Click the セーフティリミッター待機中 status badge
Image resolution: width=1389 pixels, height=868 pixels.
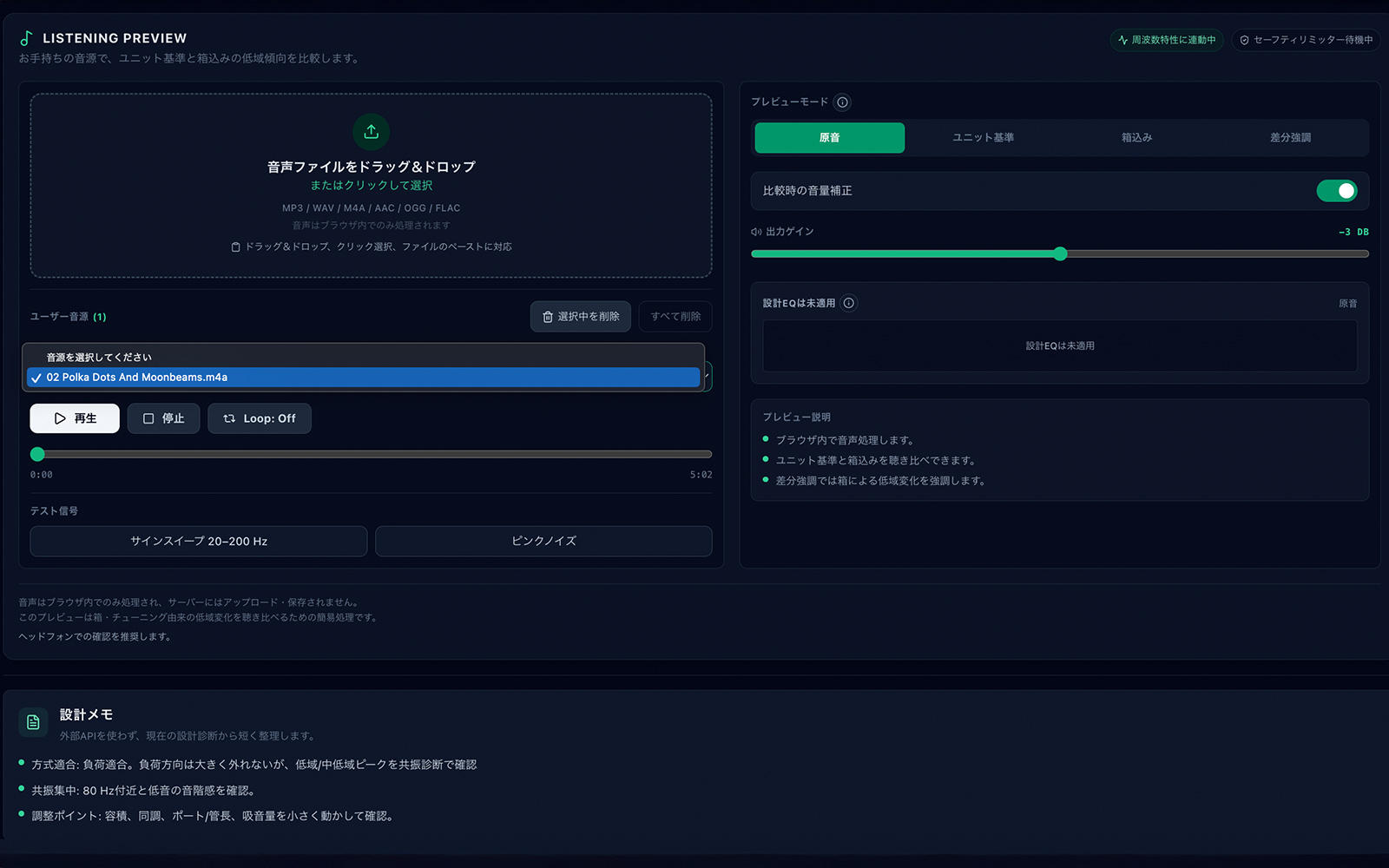pyautogui.click(x=1306, y=40)
